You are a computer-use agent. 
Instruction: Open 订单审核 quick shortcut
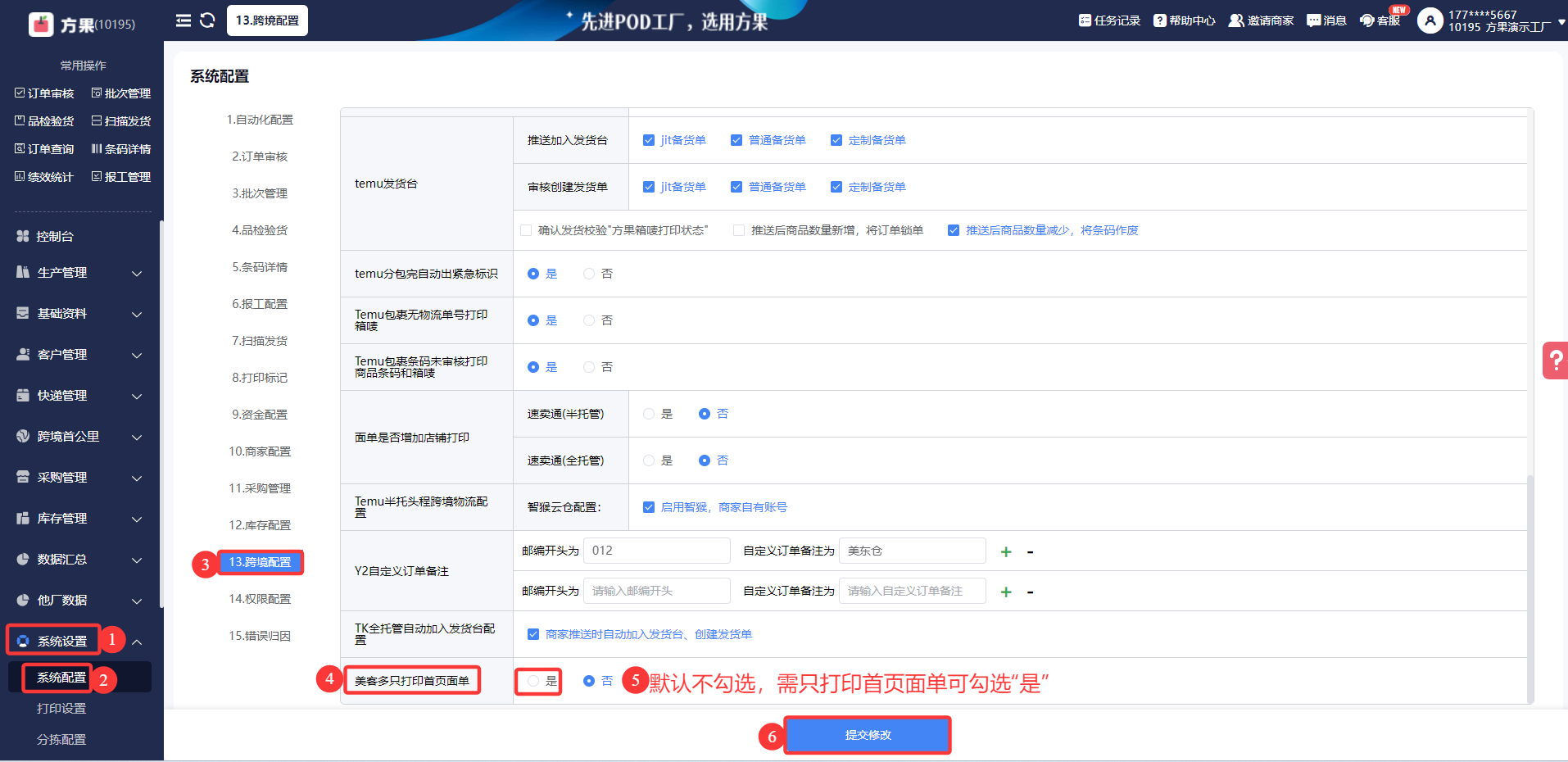pyautogui.click(x=45, y=93)
